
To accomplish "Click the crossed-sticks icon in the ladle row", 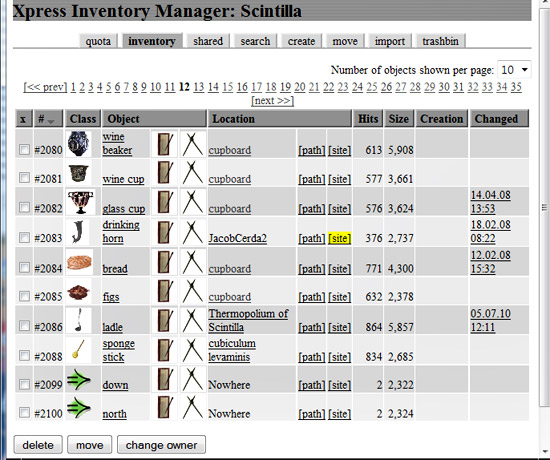I will click(193, 320).
